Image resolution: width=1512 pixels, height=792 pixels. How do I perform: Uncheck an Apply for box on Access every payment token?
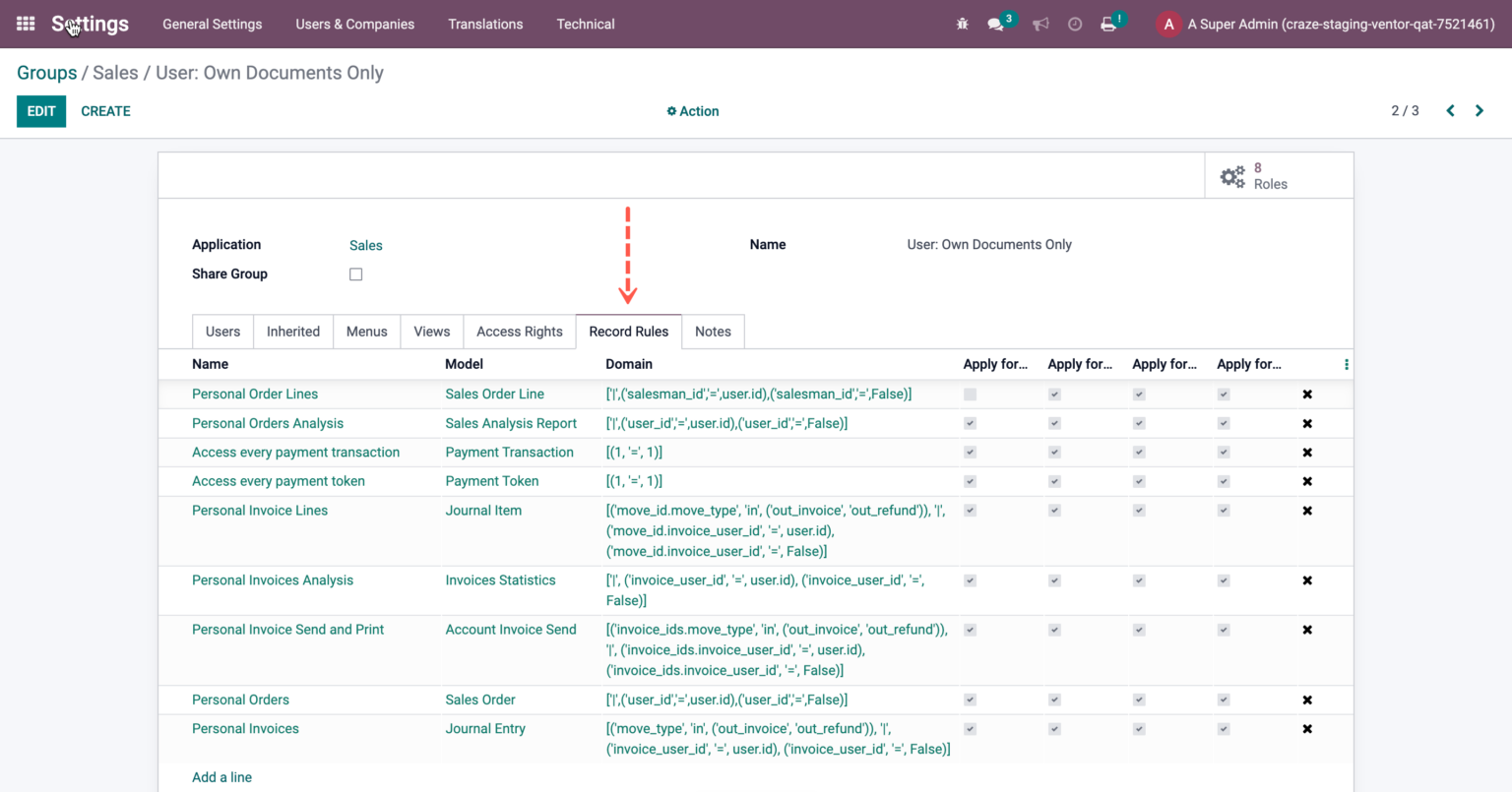point(970,481)
